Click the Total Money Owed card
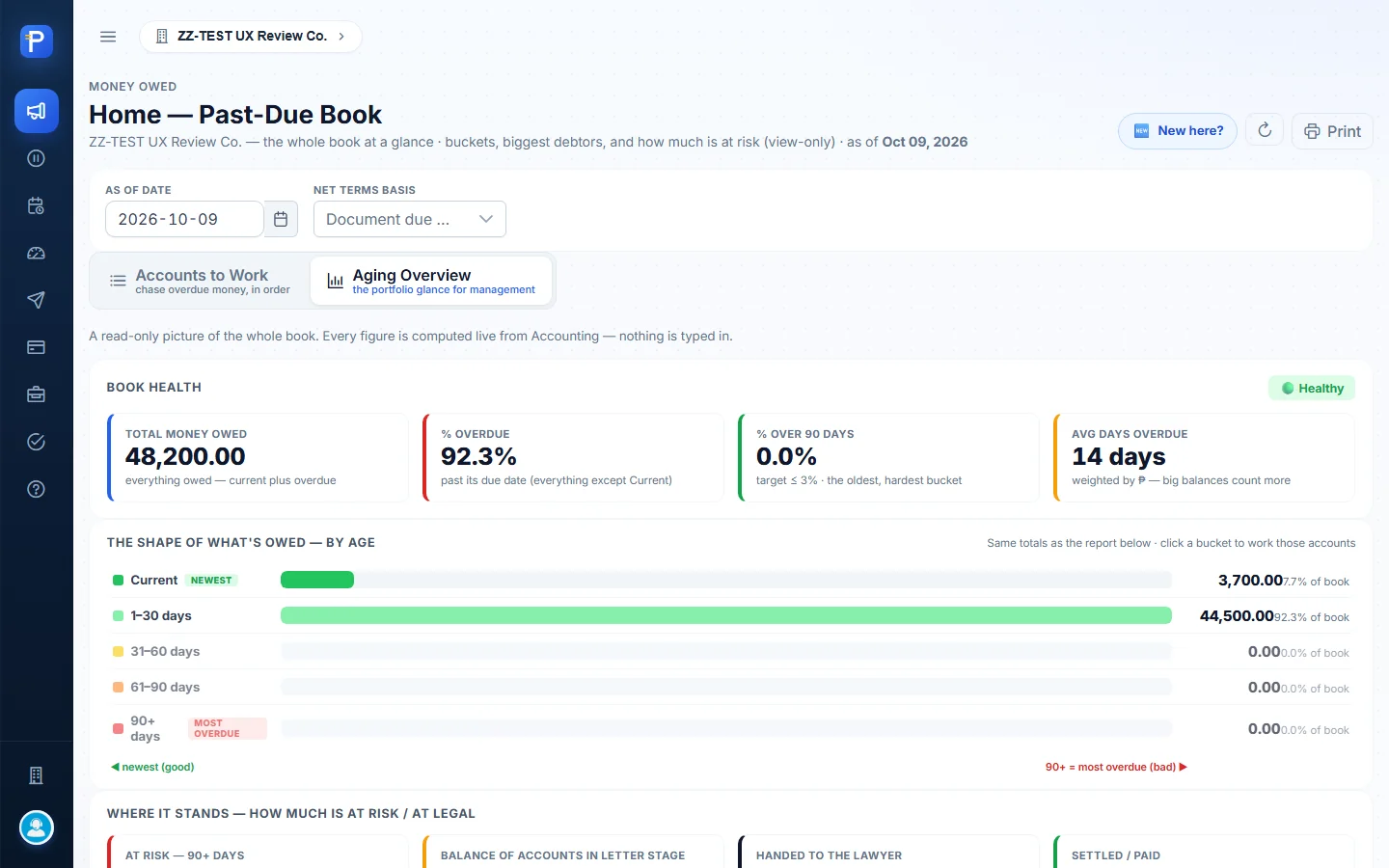 [258, 457]
